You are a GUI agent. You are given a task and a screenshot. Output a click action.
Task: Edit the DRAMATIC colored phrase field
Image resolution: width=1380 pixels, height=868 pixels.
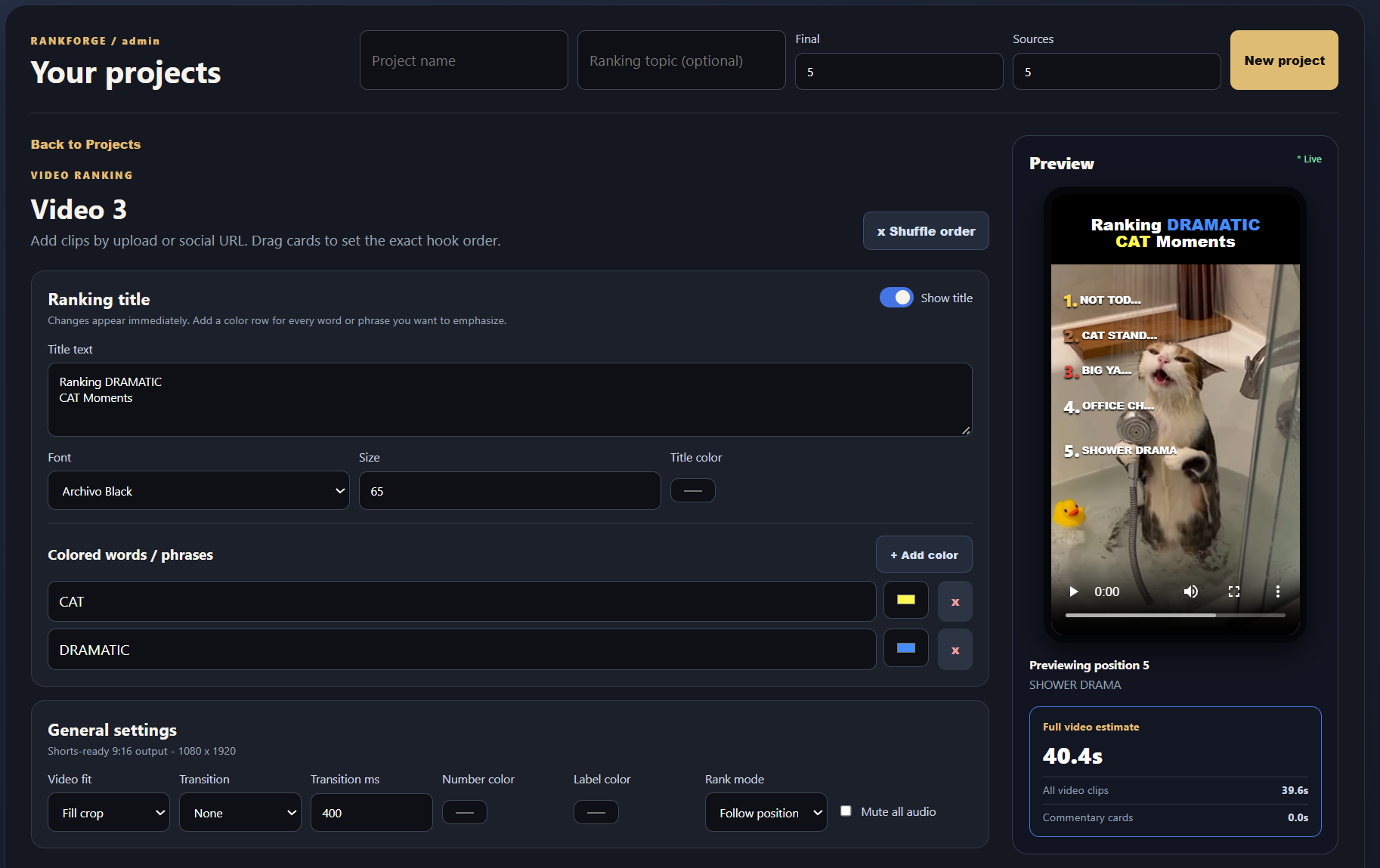click(x=462, y=650)
